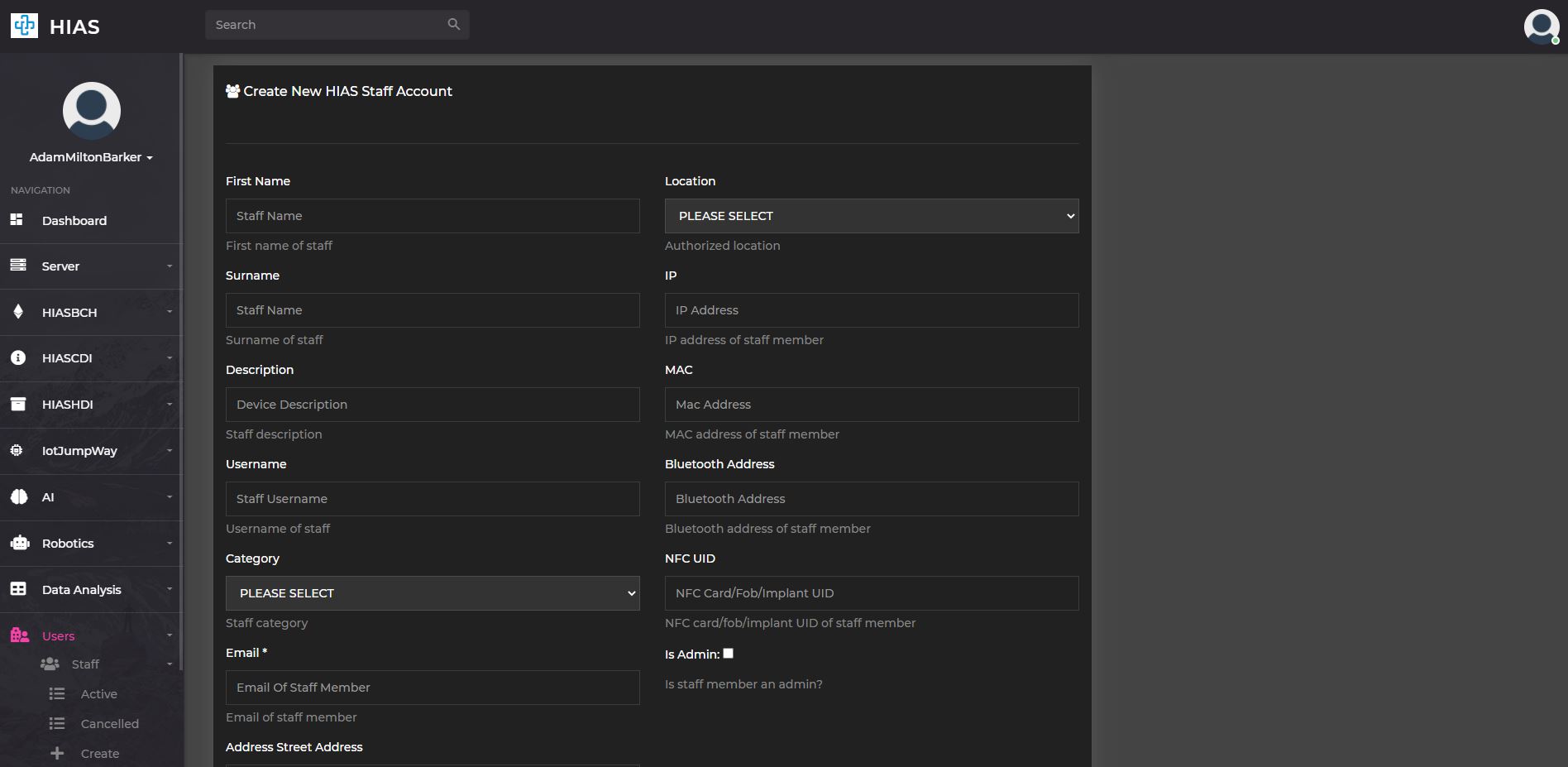Click the Active list icon
This screenshot has height=767, width=1568.
pyautogui.click(x=57, y=693)
